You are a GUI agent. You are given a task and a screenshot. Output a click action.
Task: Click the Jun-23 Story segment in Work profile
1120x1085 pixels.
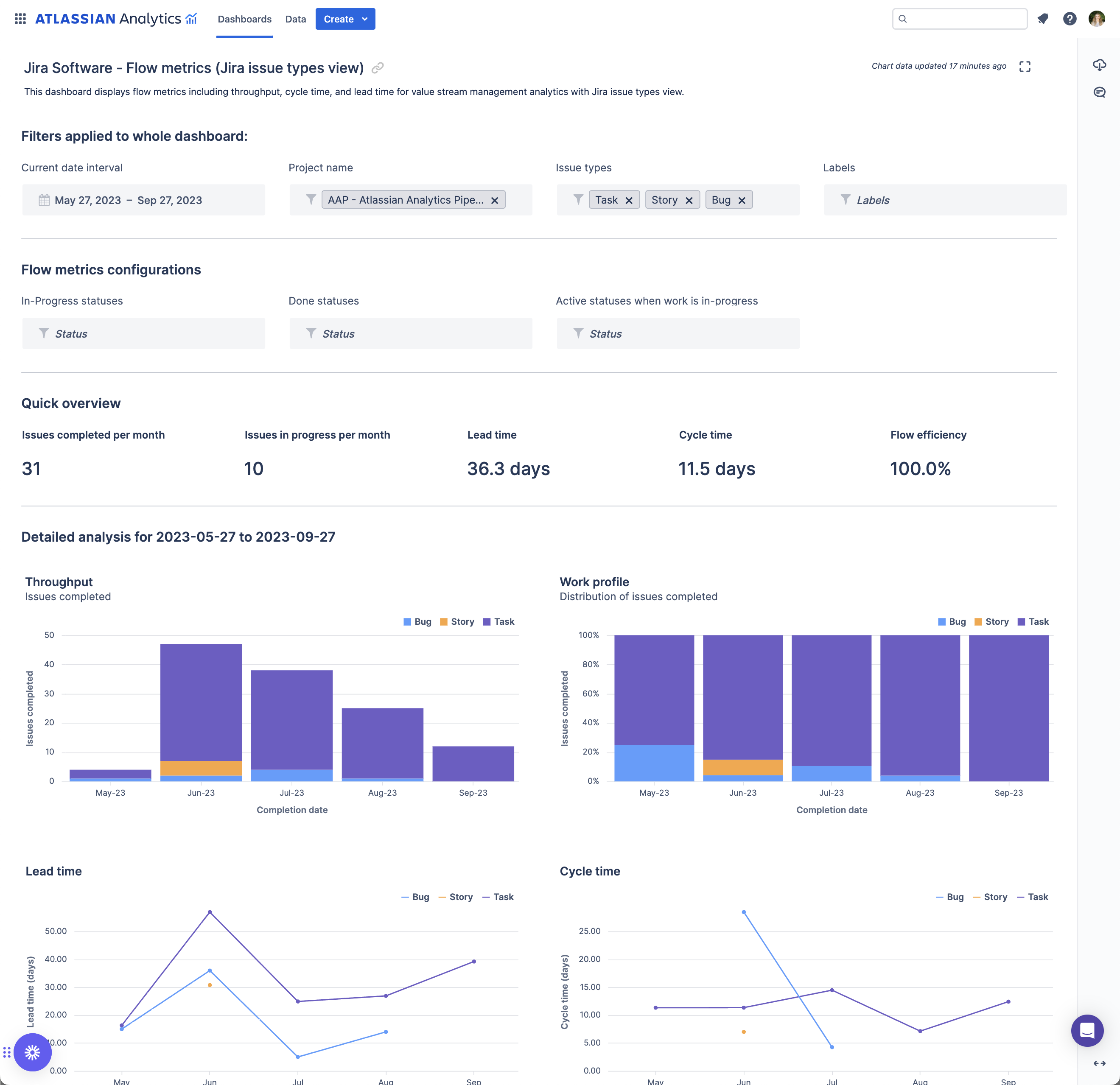(743, 767)
